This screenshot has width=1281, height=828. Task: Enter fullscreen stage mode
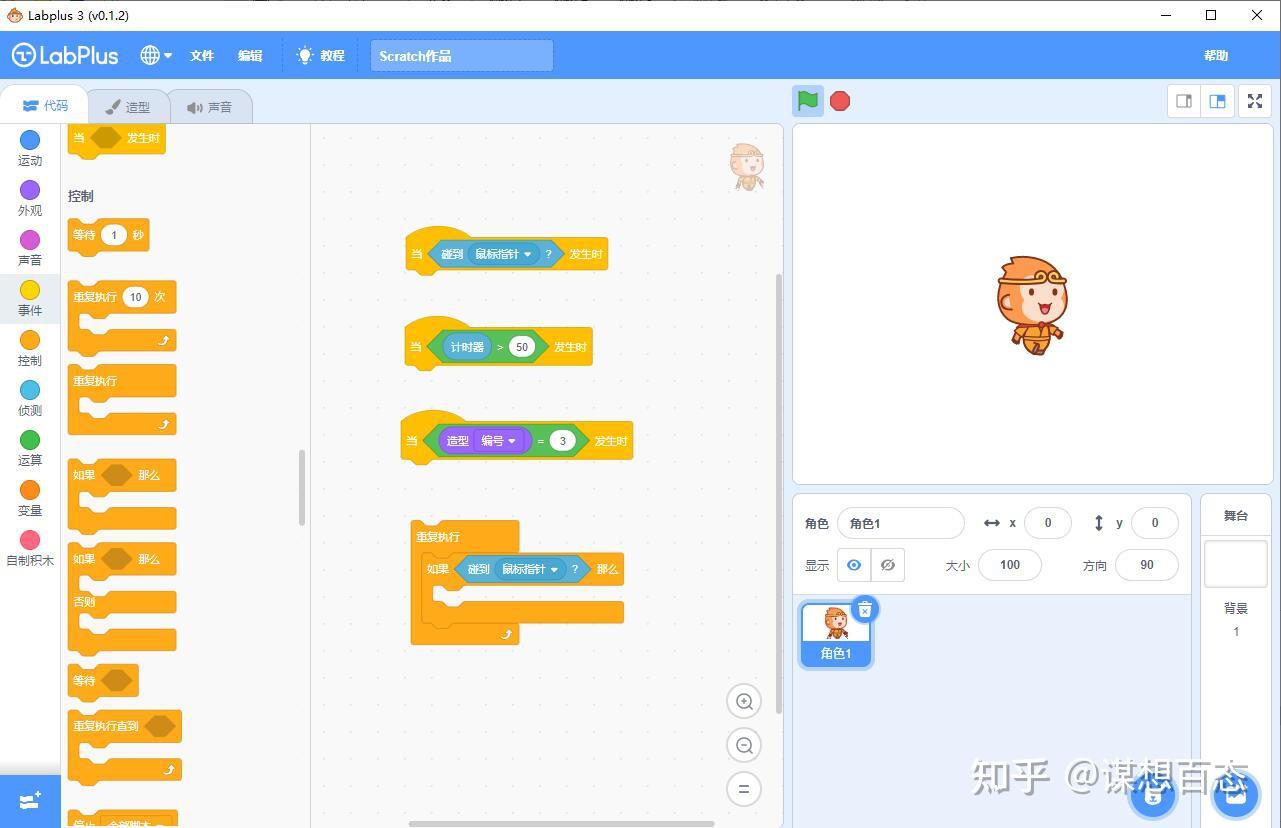click(1254, 100)
